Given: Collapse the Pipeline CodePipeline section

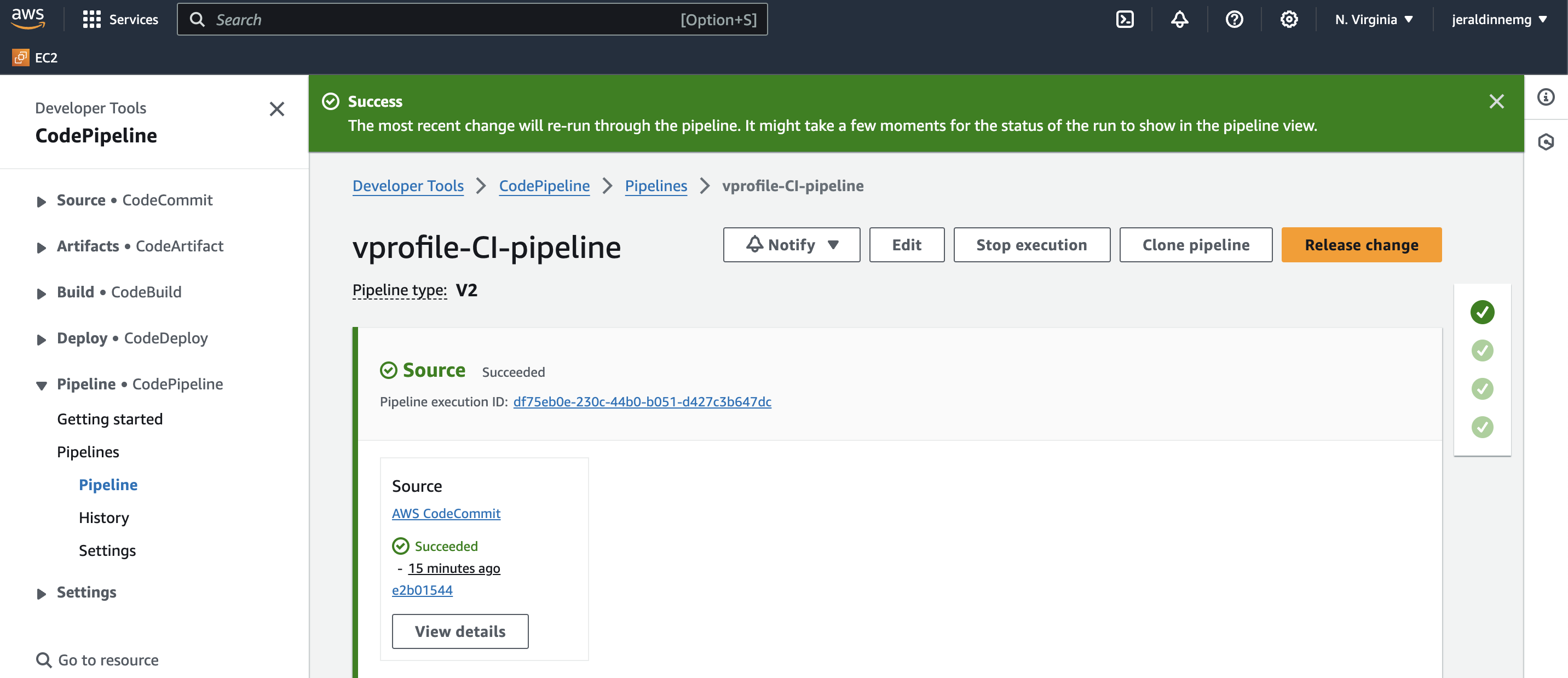Looking at the screenshot, I should 42,385.
